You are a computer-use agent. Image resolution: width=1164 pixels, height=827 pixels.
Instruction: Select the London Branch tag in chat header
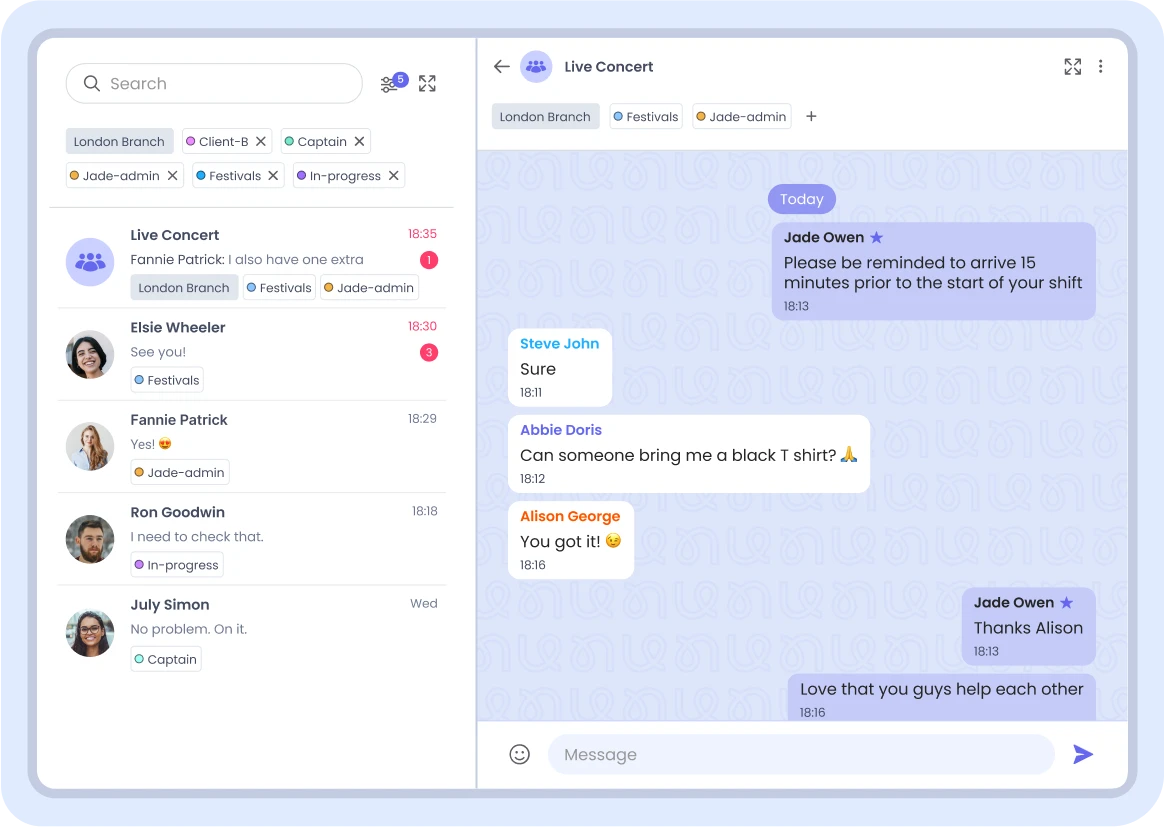click(545, 116)
